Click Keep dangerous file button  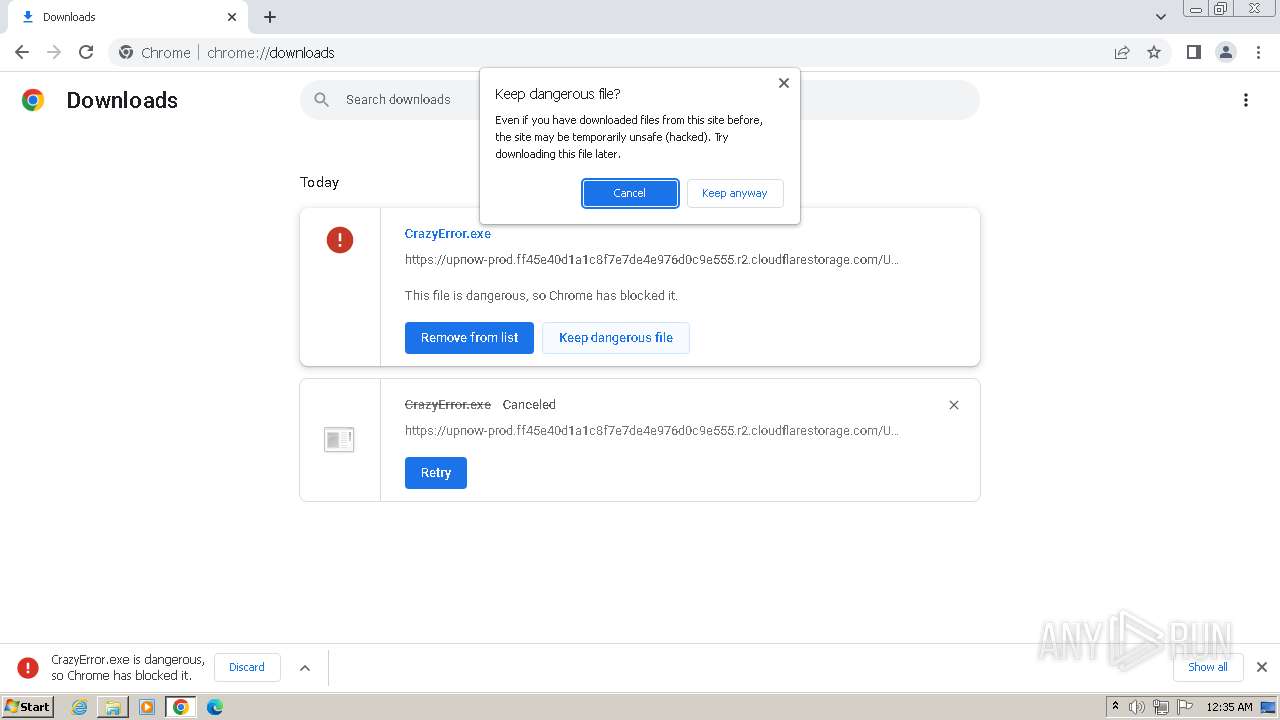pyautogui.click(x=616, y=338)
